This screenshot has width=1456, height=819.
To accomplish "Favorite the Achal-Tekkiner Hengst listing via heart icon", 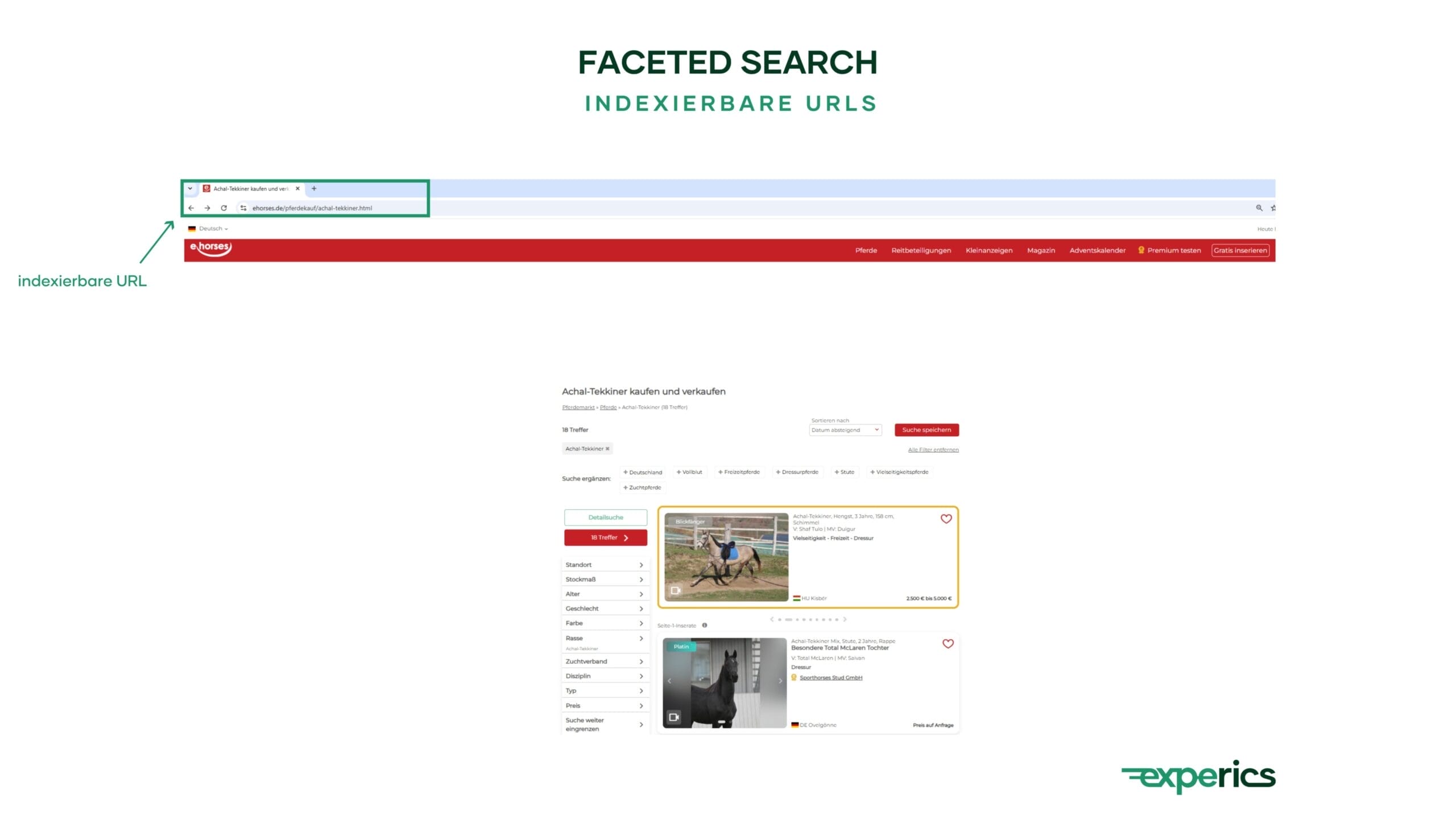I will tap(946, 518).
